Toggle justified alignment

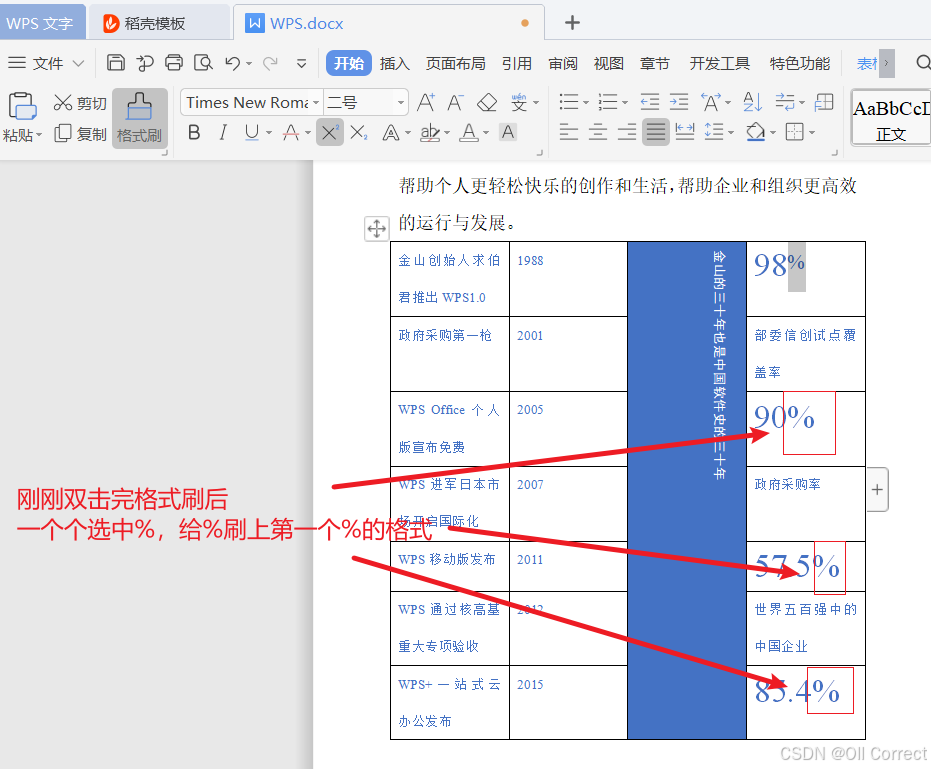pyautogui.click(x=656, y=132)
